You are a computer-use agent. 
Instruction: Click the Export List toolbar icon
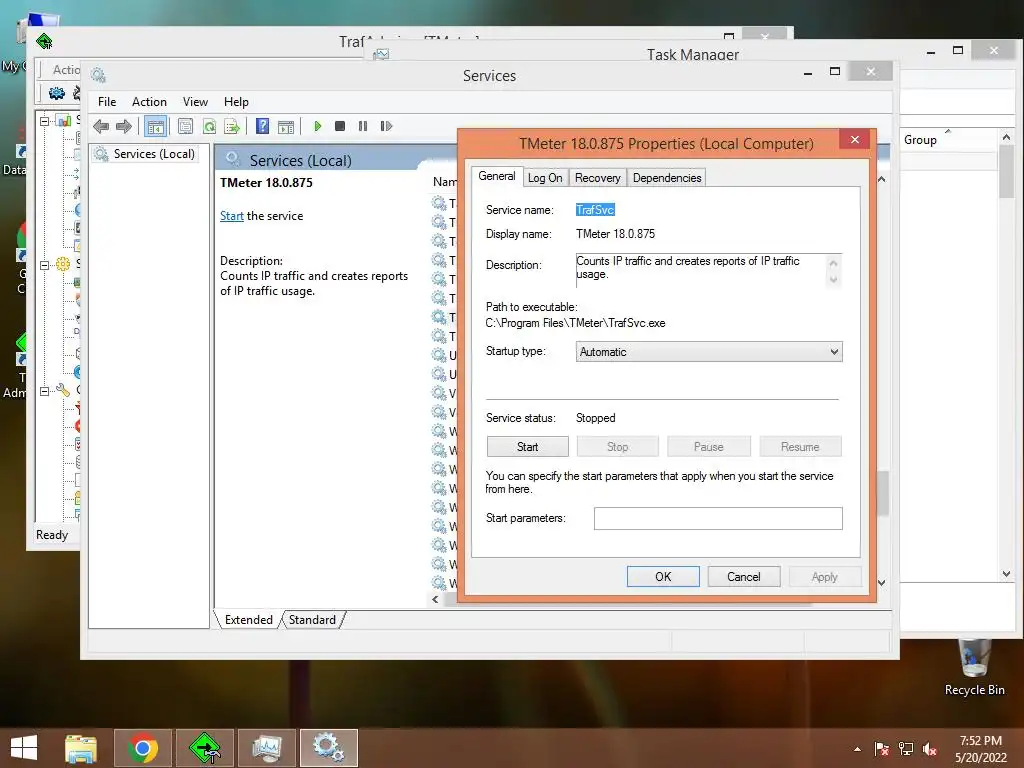tap(232, 126)
